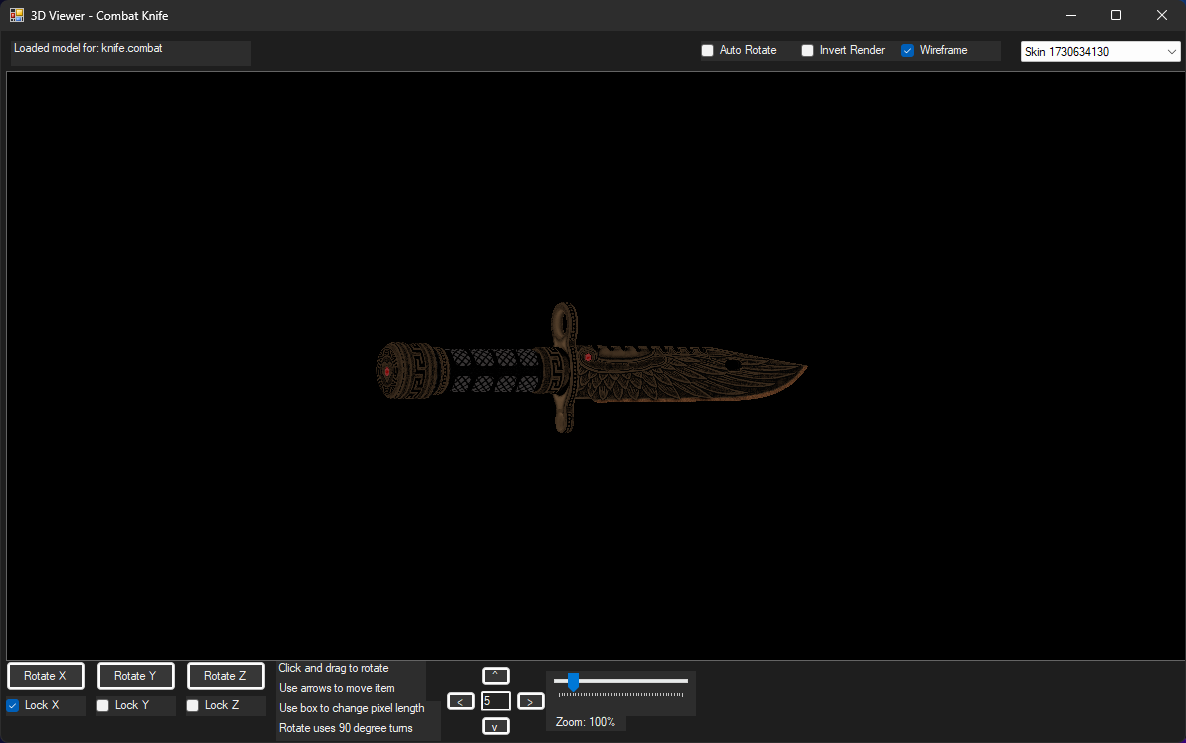Disable Wireframe rendering

pos(907,49)
